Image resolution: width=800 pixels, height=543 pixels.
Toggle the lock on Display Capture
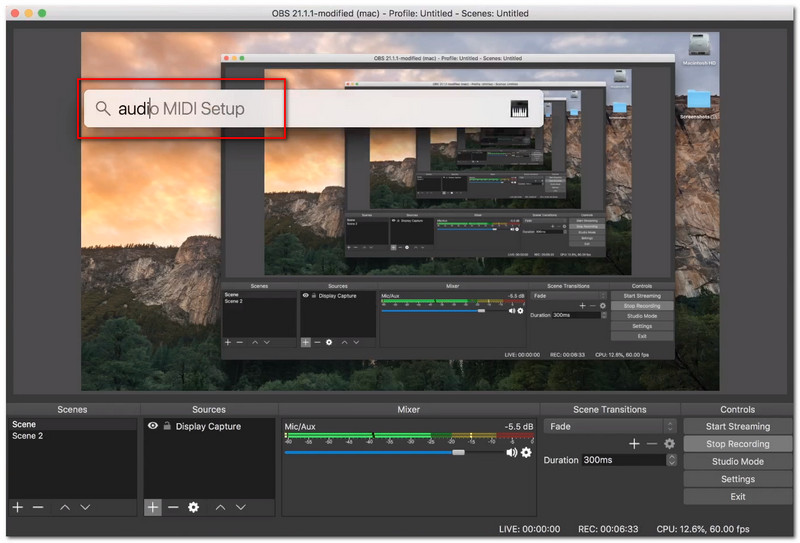[x=167, y=426]
